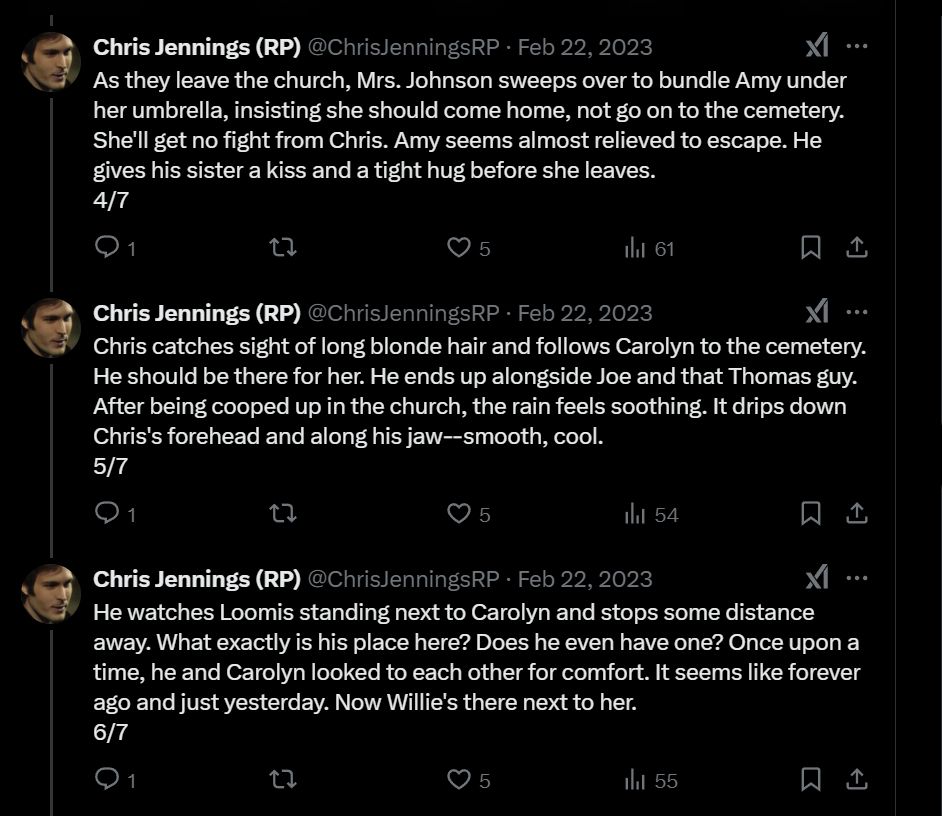This screenshot has height=816, width=942.
Task: Like the 4/7 tweet about Amy
Action: 458,248
